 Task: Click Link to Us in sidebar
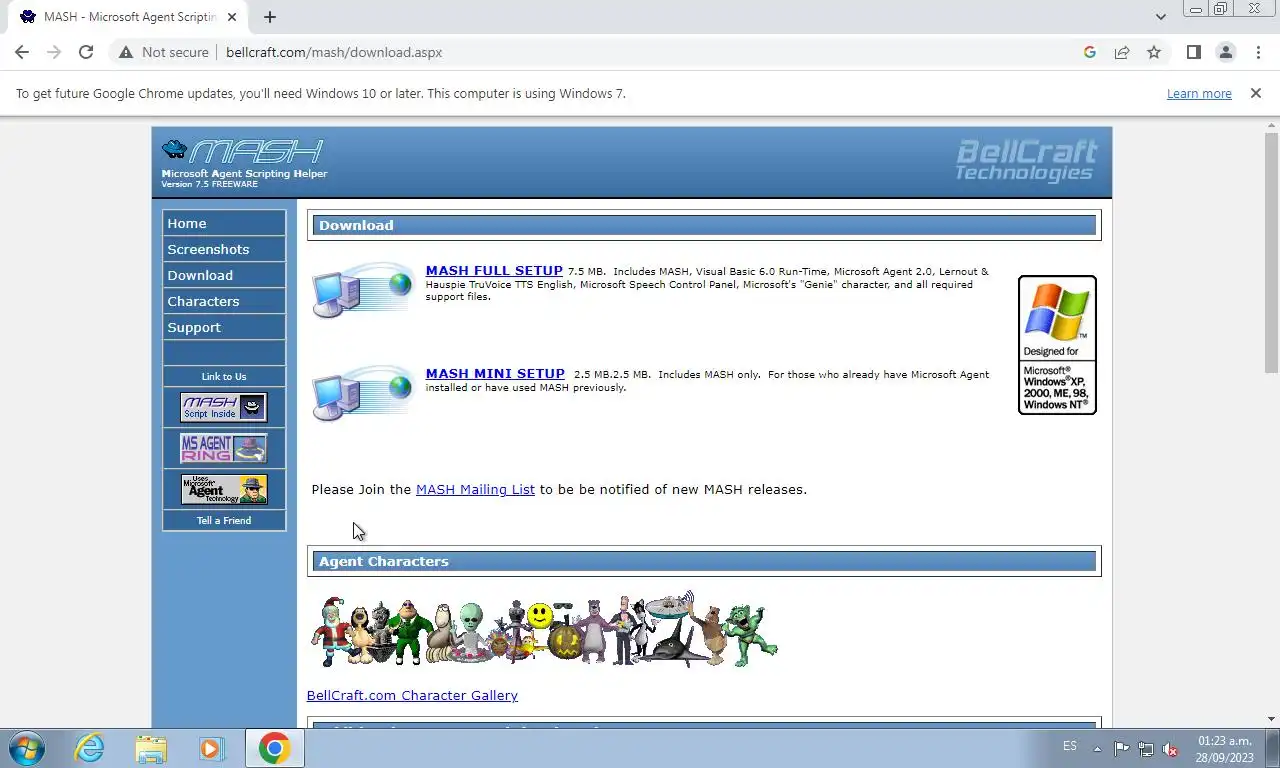point(224,377)
